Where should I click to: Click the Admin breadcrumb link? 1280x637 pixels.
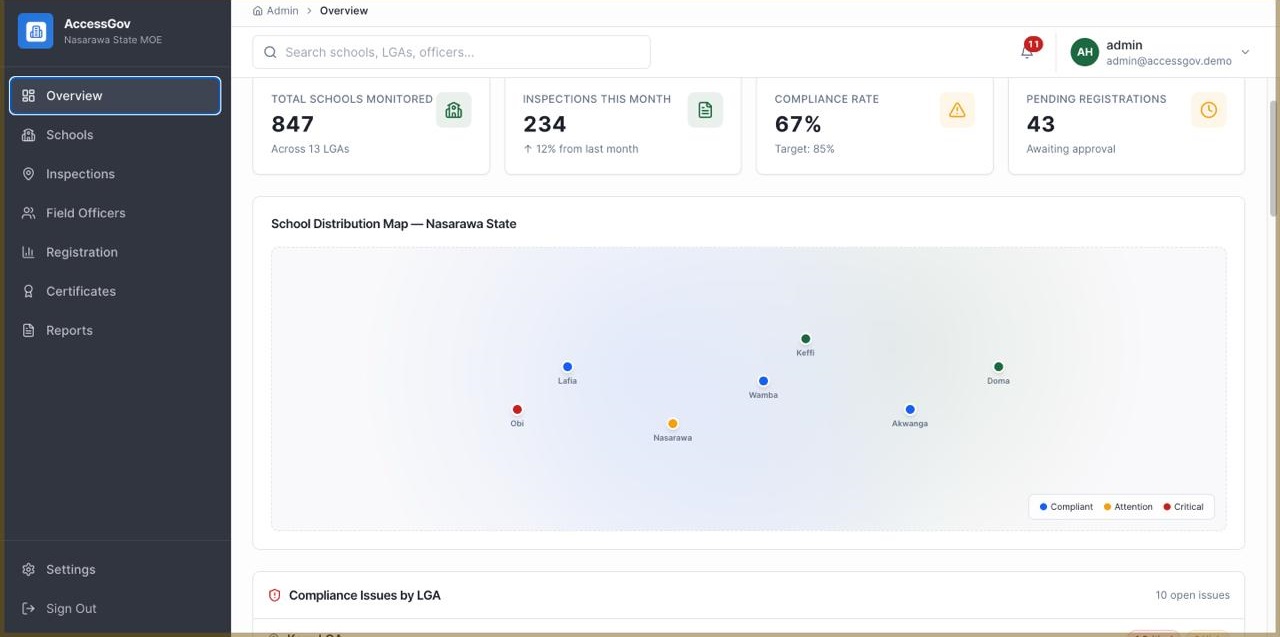(x=282, y=11)
